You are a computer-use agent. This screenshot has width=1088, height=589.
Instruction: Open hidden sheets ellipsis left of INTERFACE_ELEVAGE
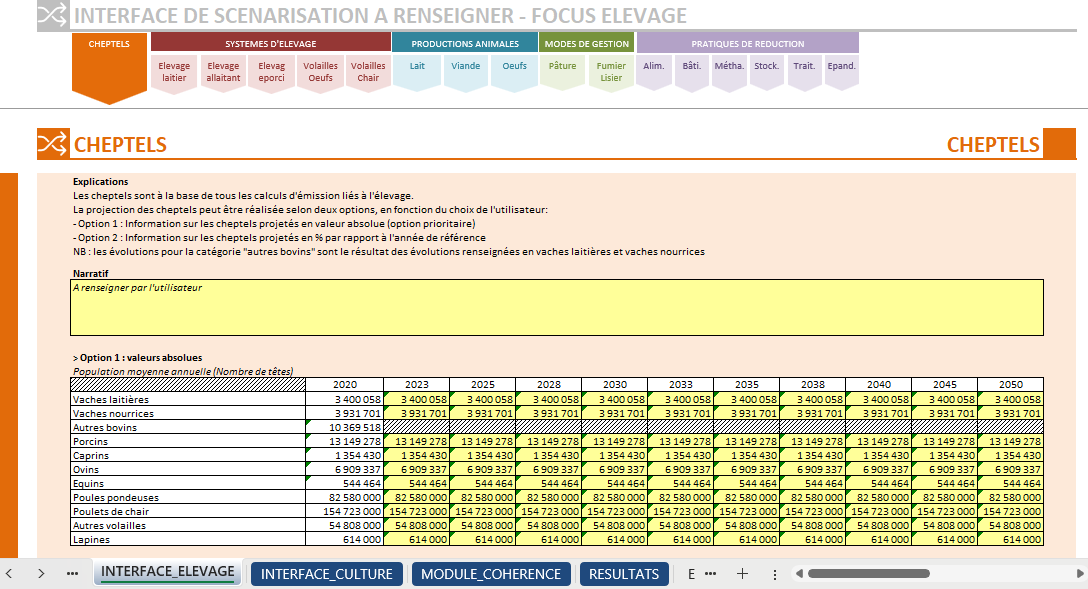72,574
